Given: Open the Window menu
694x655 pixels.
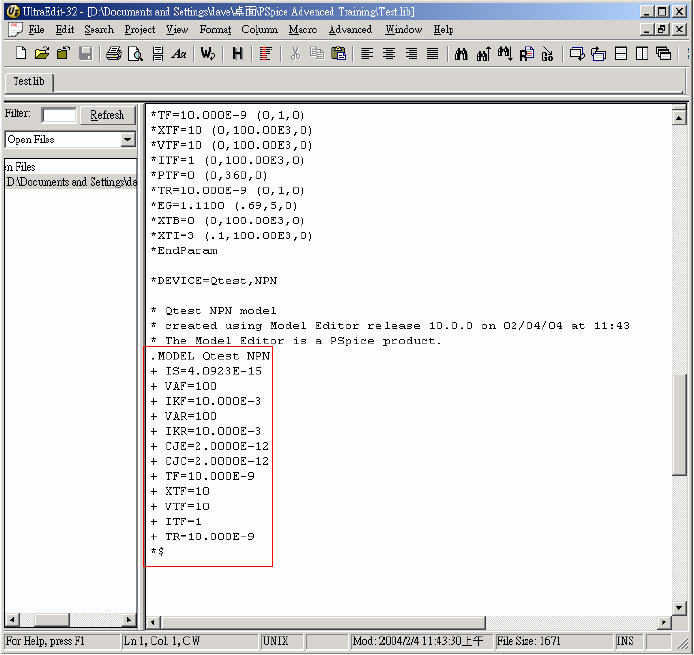Looking at the screenshot, I should click(403, 30).
